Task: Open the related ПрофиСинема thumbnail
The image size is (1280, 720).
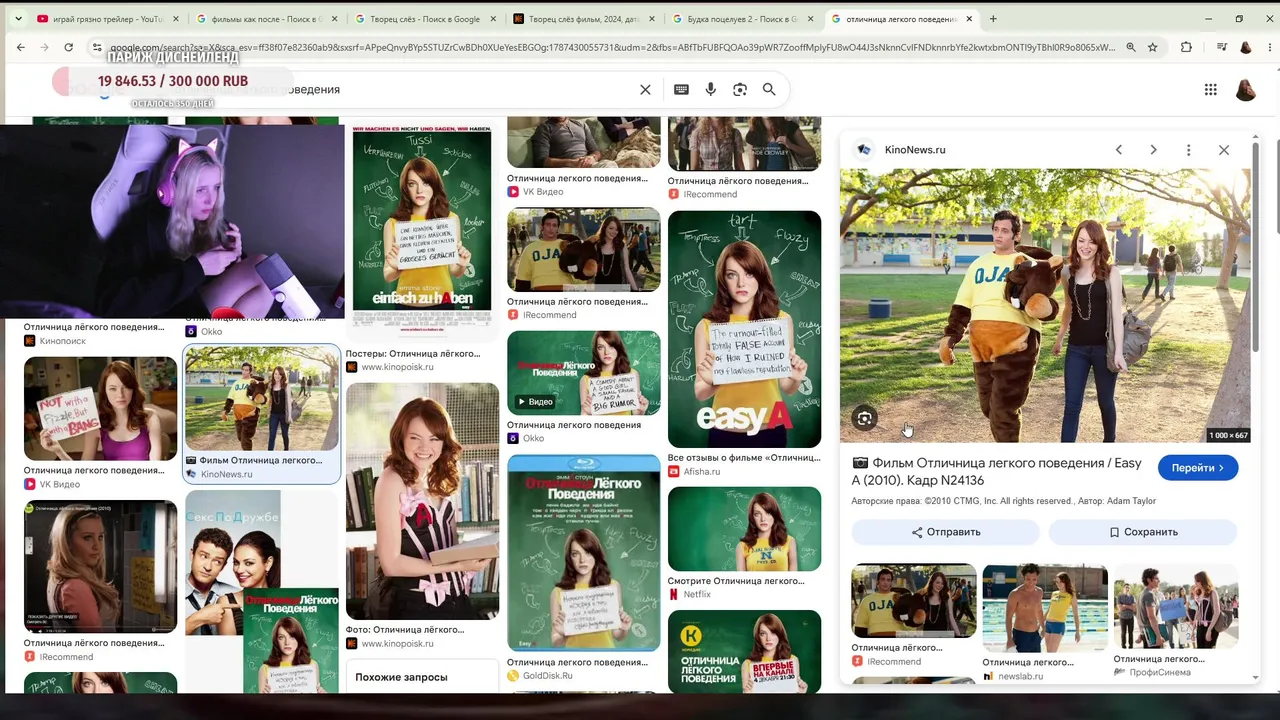Action: [1176, 607]
